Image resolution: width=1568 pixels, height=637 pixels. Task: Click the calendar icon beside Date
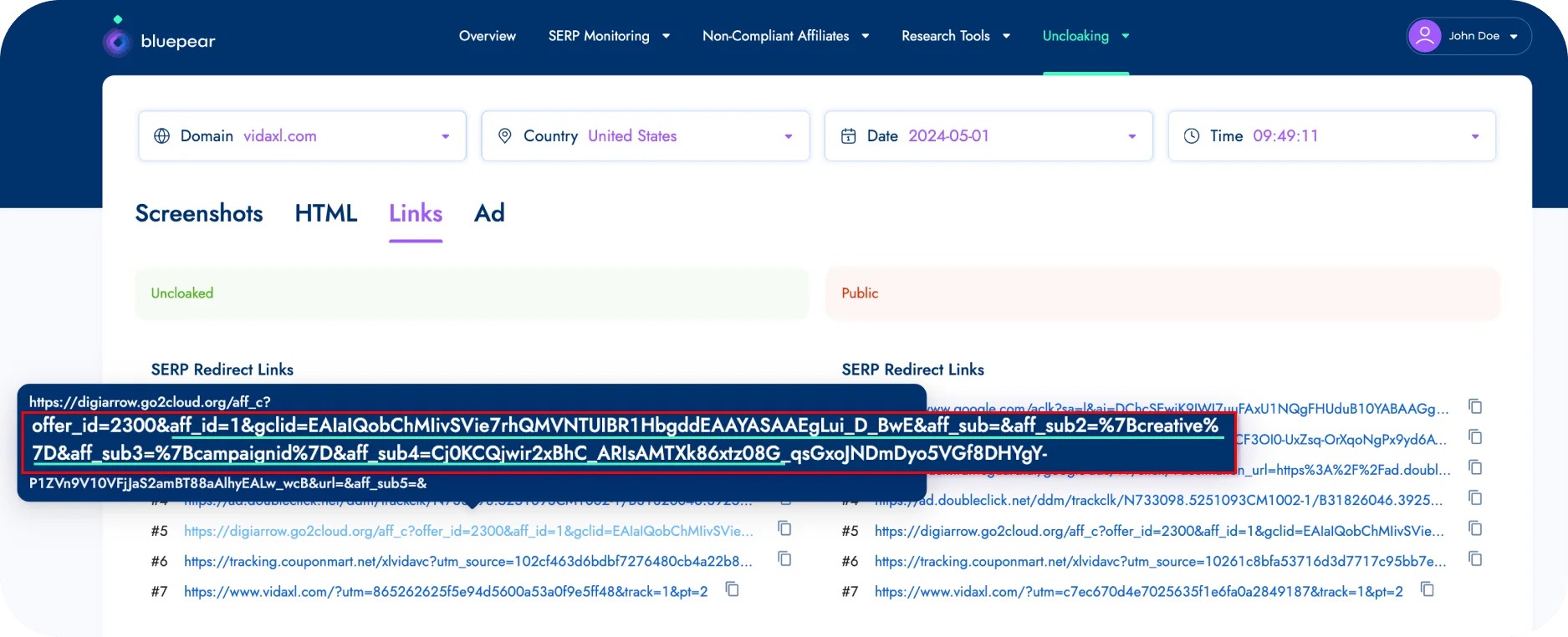click(x=848, y=136)
